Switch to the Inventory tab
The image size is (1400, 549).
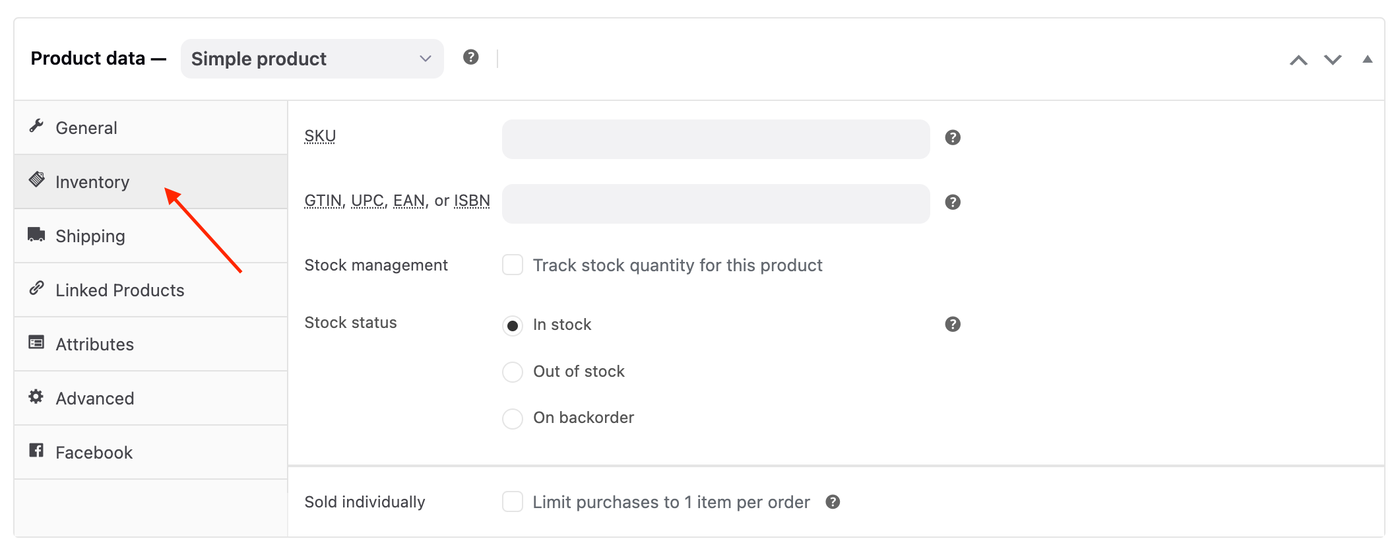point(92,182)
